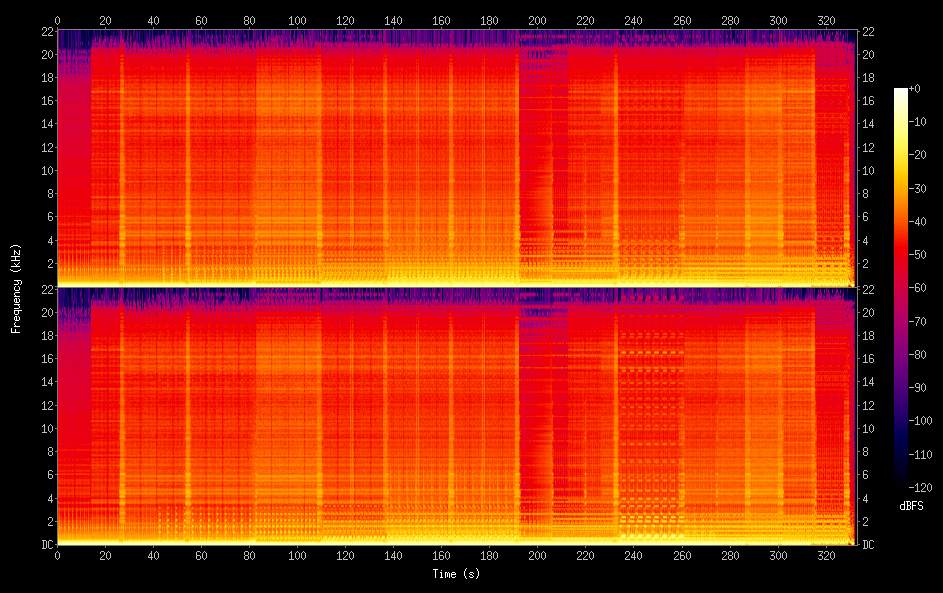Click the "320" tick on top time axis
Viewport: 943px width, 593px height.
coord(826,19)
